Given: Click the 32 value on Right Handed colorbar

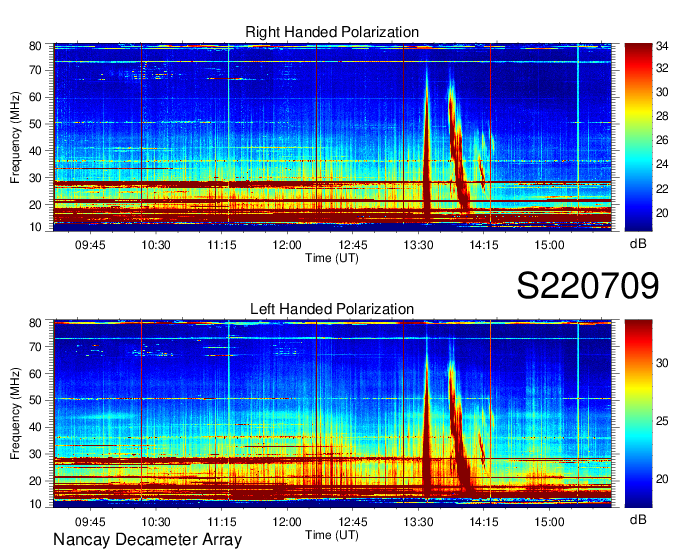Looking at the screenshot, I should (x=662, y=68).
